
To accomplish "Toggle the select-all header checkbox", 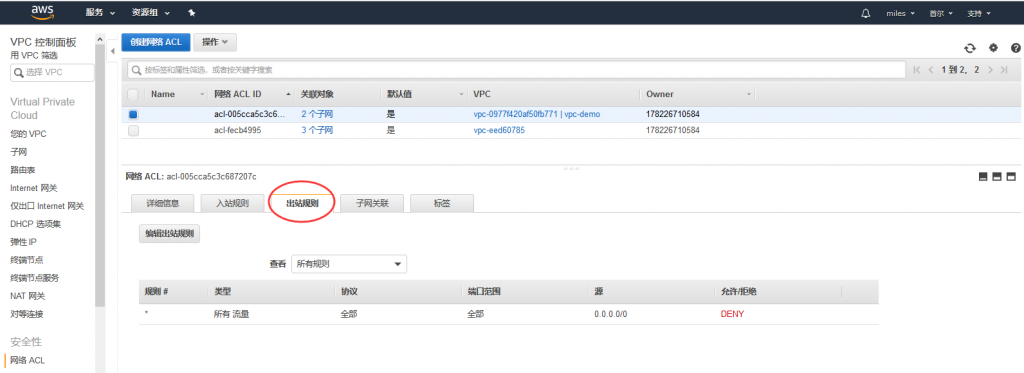I will (x=133, y=94).
